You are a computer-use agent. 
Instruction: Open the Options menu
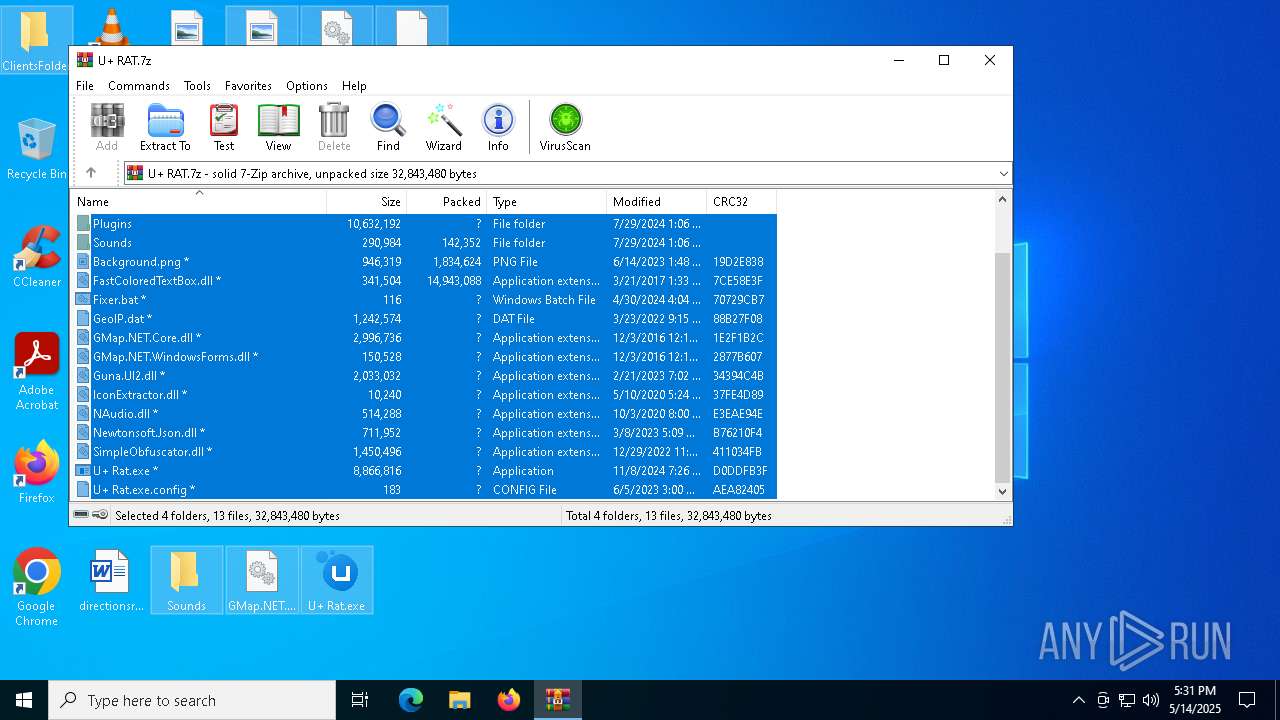pos(307,86)
